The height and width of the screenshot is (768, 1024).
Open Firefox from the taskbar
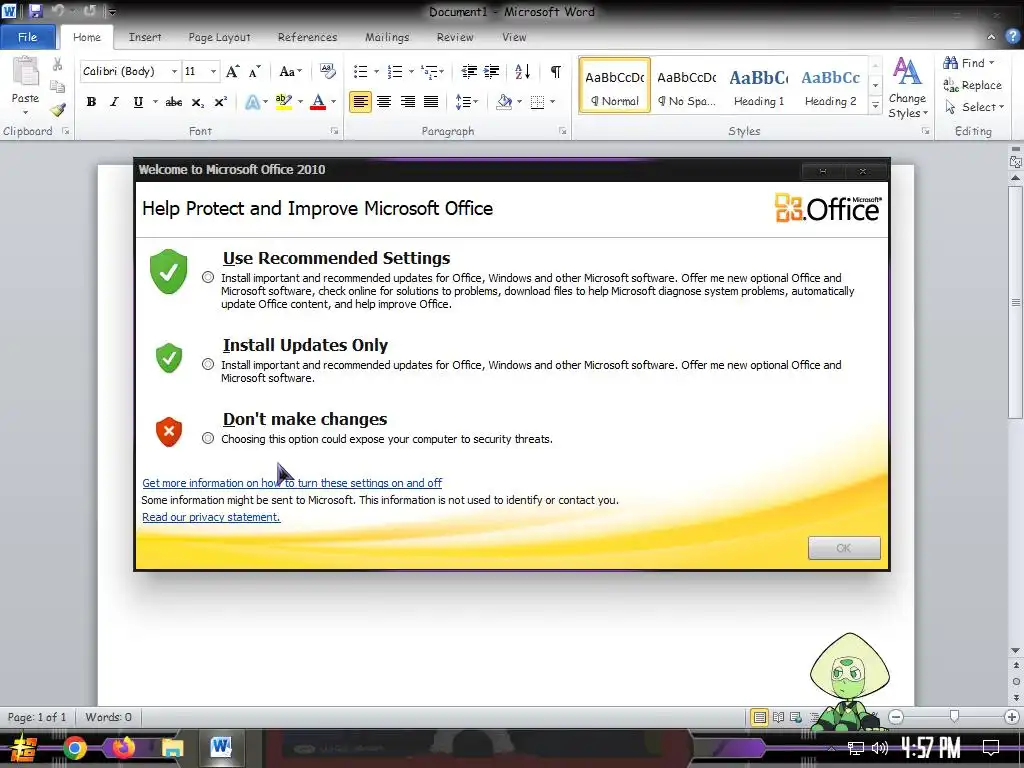tap(123, 747)
